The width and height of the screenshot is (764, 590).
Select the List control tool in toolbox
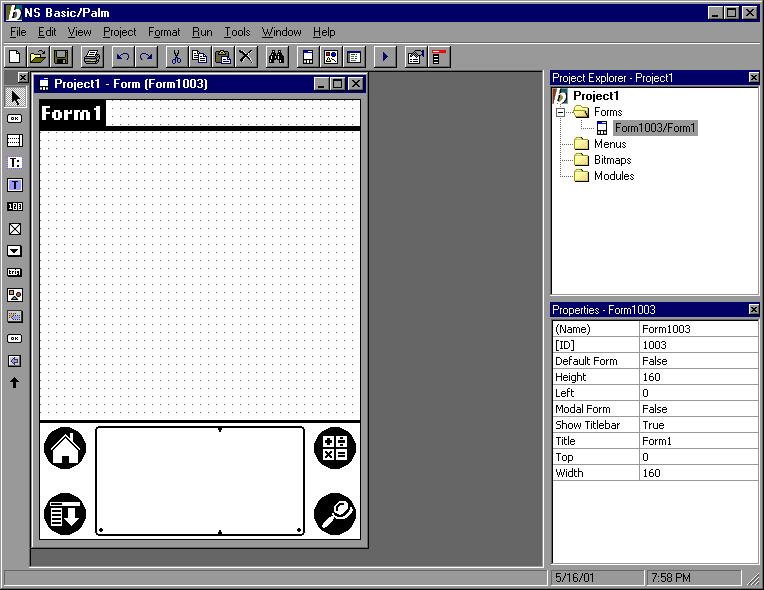[x=15, y=140]
